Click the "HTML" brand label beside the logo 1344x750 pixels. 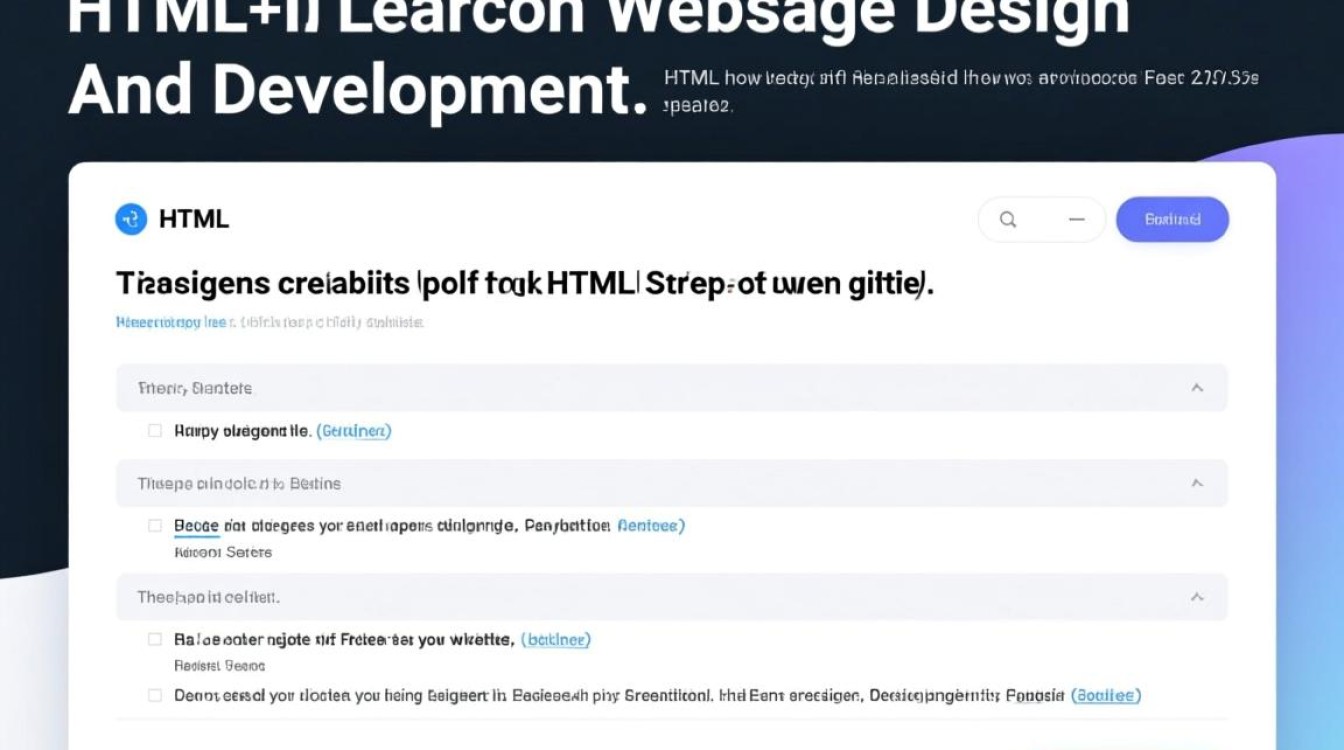pyautogui.click(x=194, y=219)
